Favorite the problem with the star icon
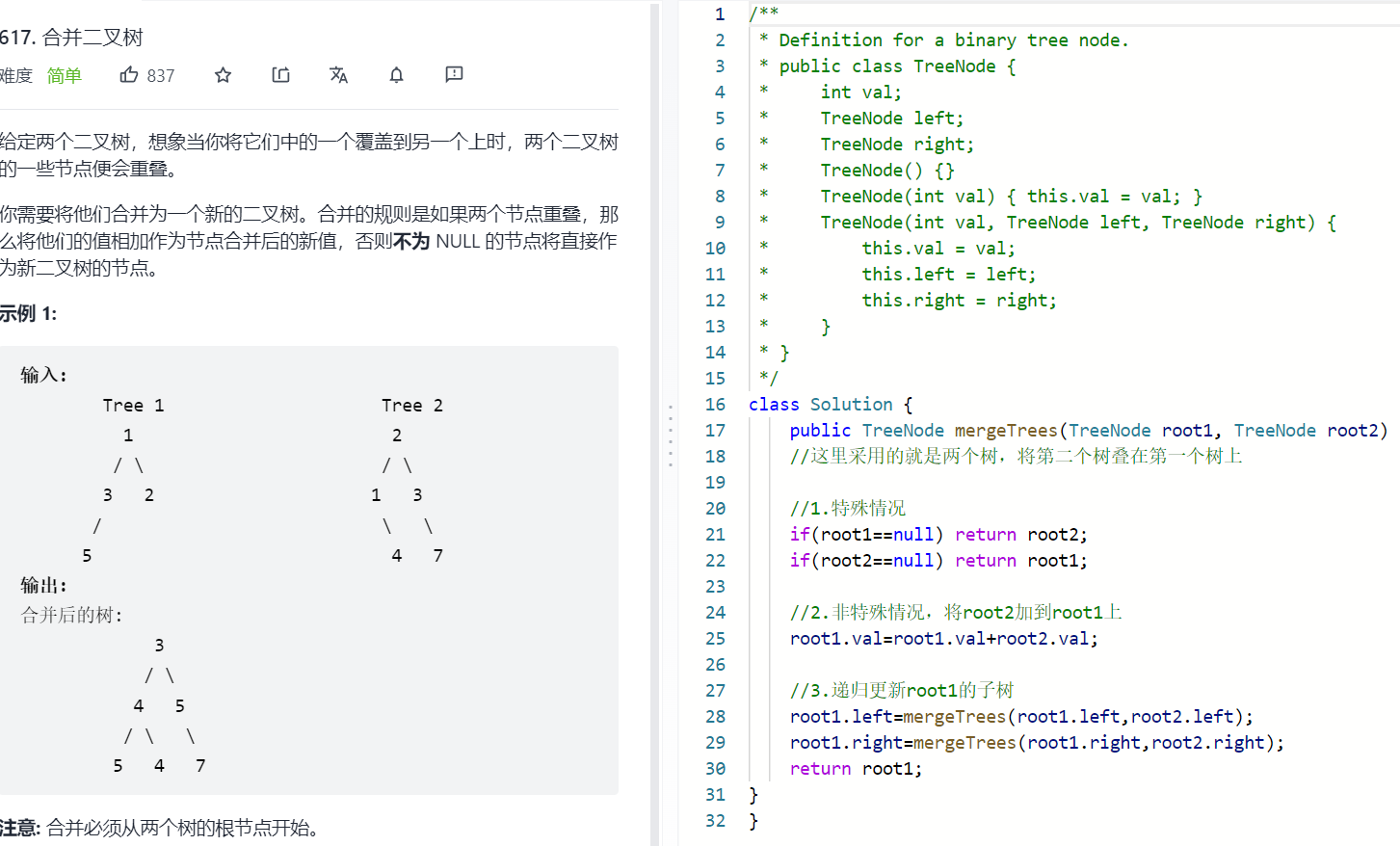 (223, 75)
